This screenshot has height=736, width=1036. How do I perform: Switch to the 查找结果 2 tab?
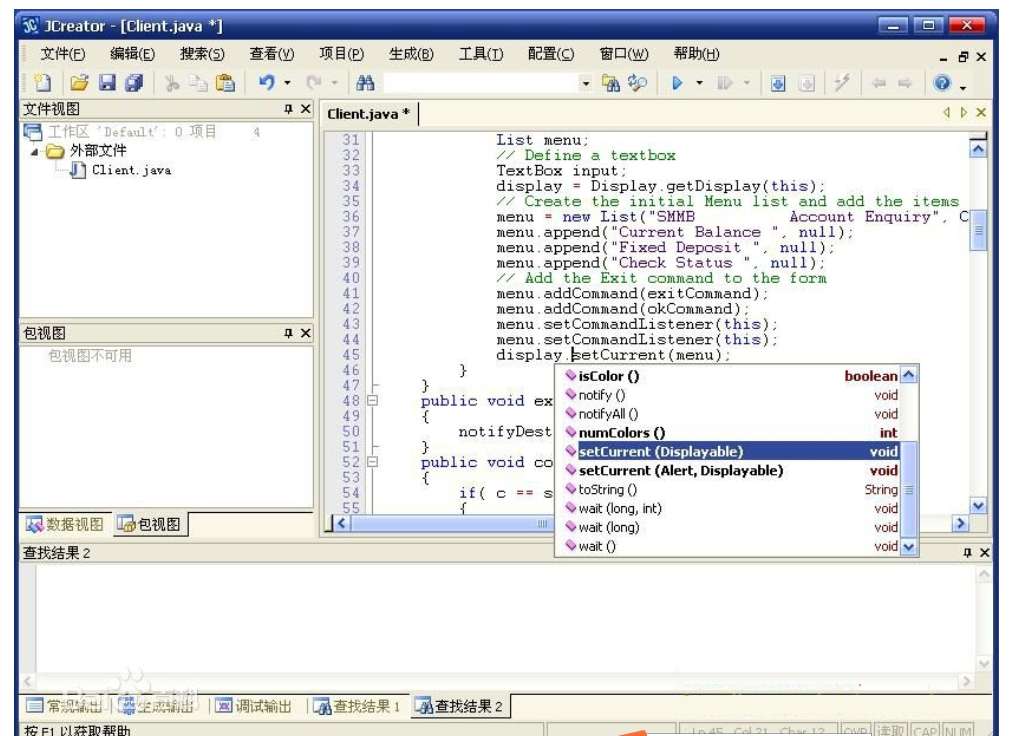coord(461,706)
